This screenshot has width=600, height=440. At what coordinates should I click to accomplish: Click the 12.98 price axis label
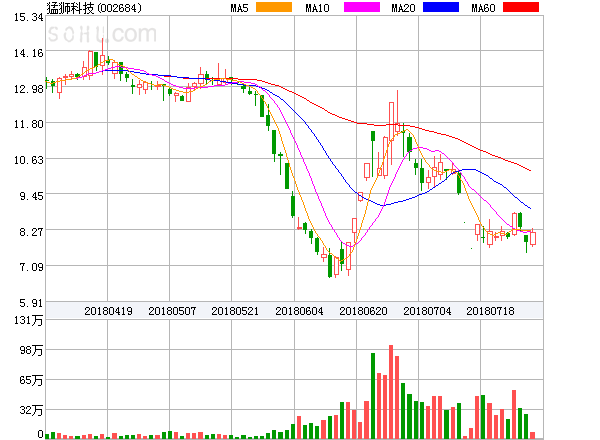click(29, 89)
